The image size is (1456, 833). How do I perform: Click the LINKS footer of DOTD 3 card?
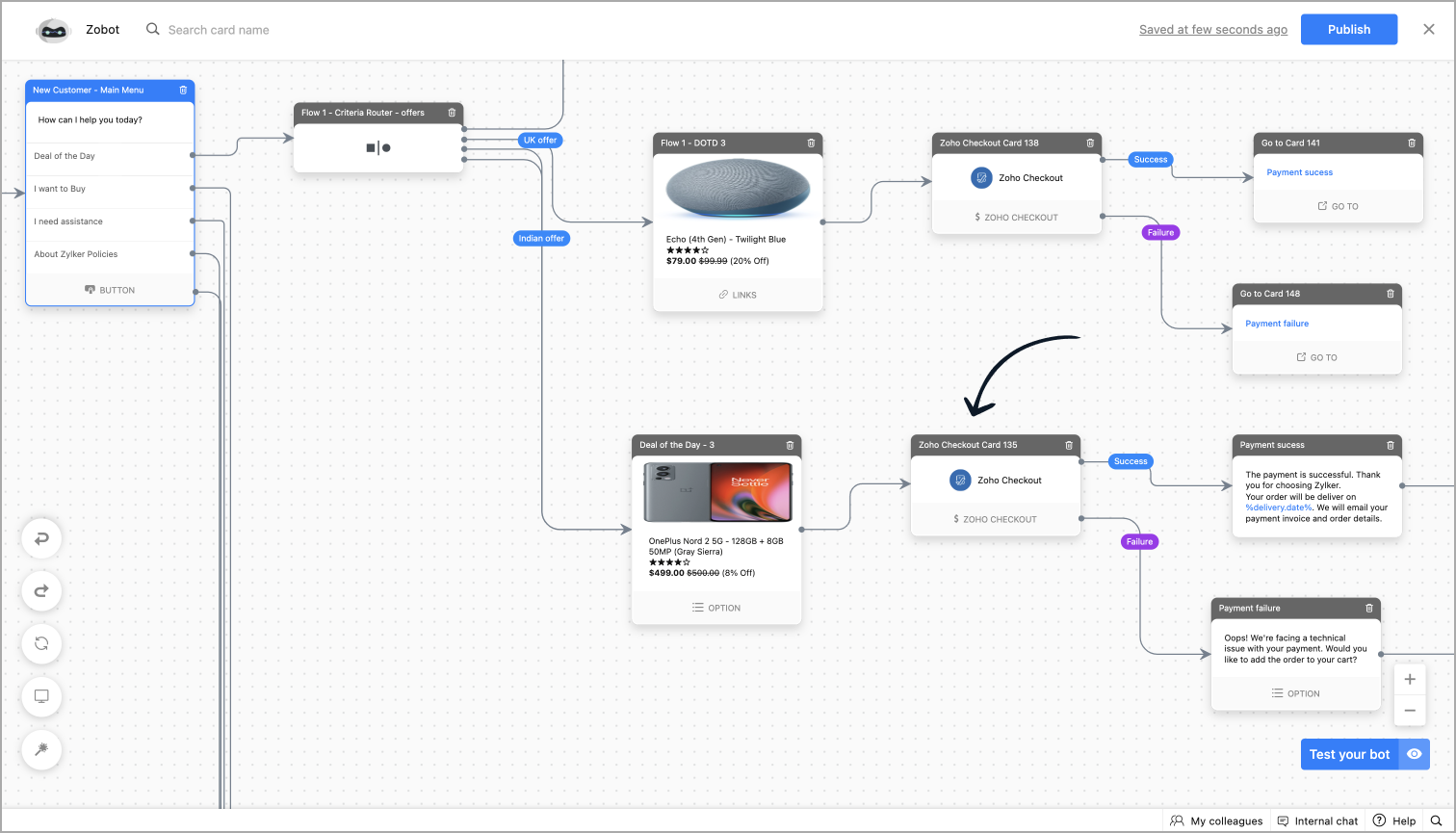point(738,295)
